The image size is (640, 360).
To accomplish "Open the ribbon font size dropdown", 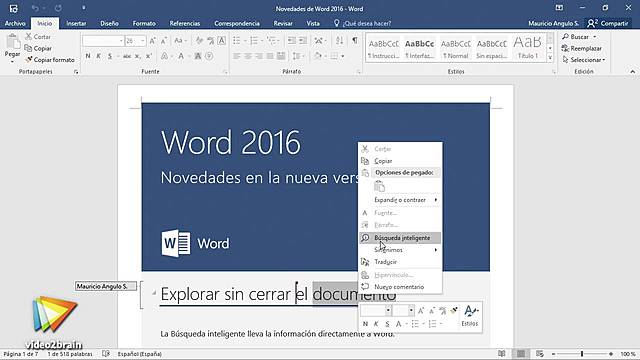I will (x=142, y=40).
